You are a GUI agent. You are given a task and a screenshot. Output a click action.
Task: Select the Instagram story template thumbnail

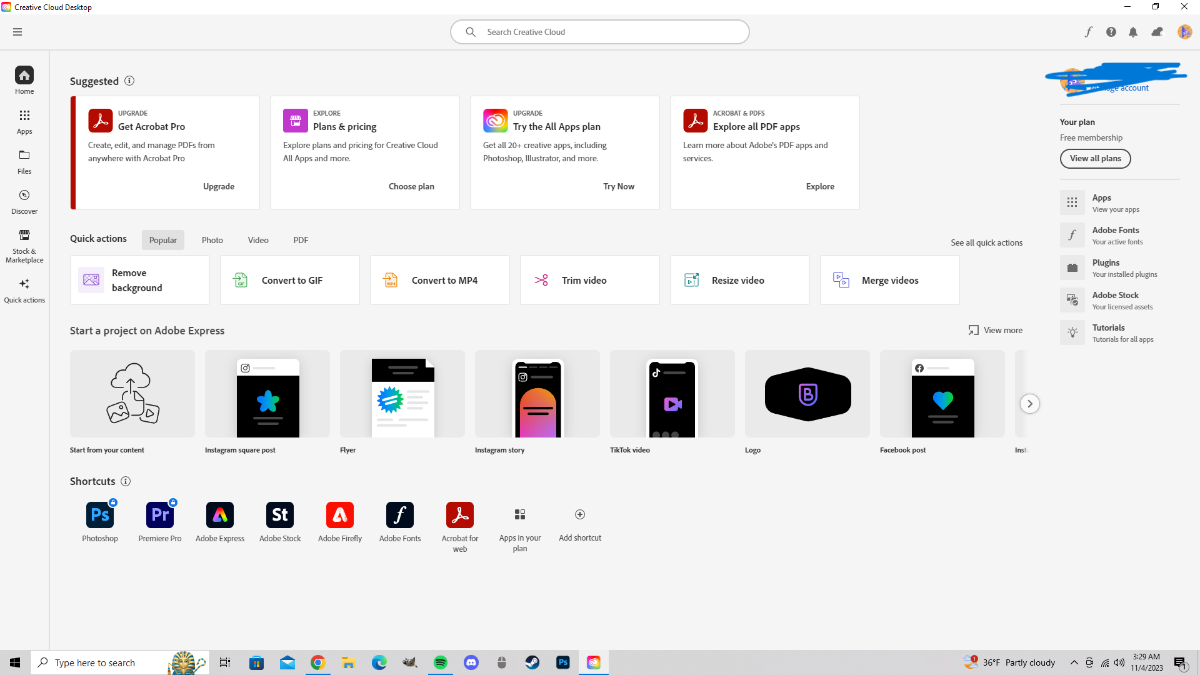(x=537, y=394)
